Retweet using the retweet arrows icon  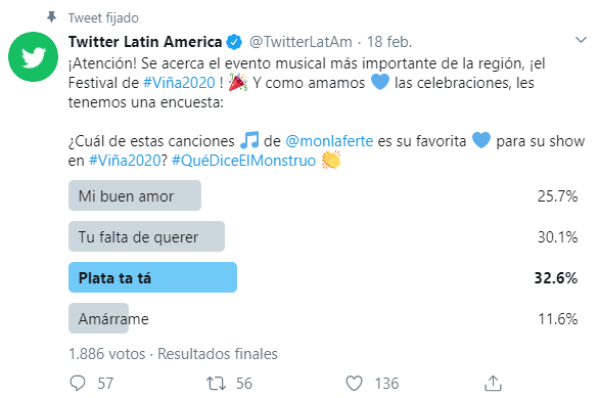[216, 383]
